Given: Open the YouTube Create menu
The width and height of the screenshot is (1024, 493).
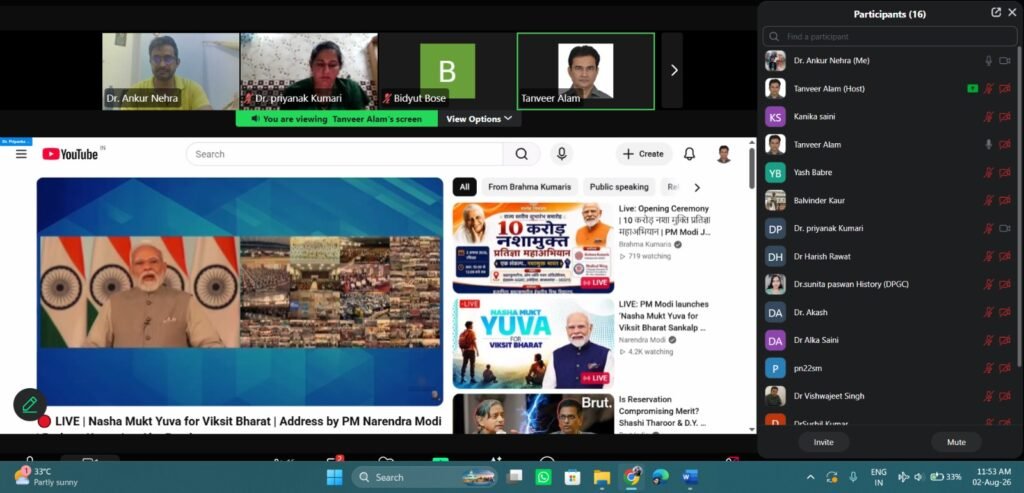Looking at the screenshot, I should 643,154.
